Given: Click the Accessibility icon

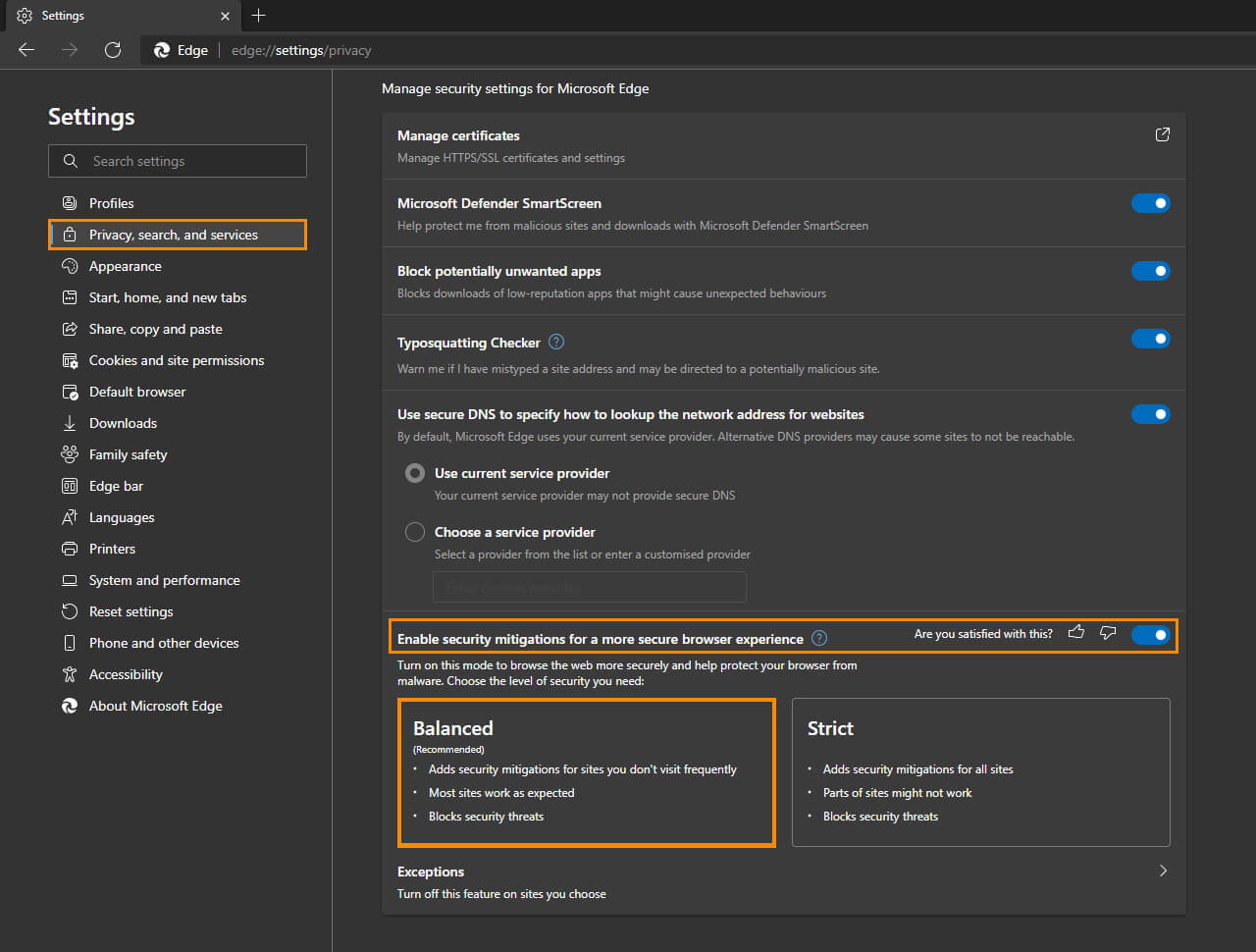Looking at the screenshot, I should pyautogui.click(x=70, y=674).
